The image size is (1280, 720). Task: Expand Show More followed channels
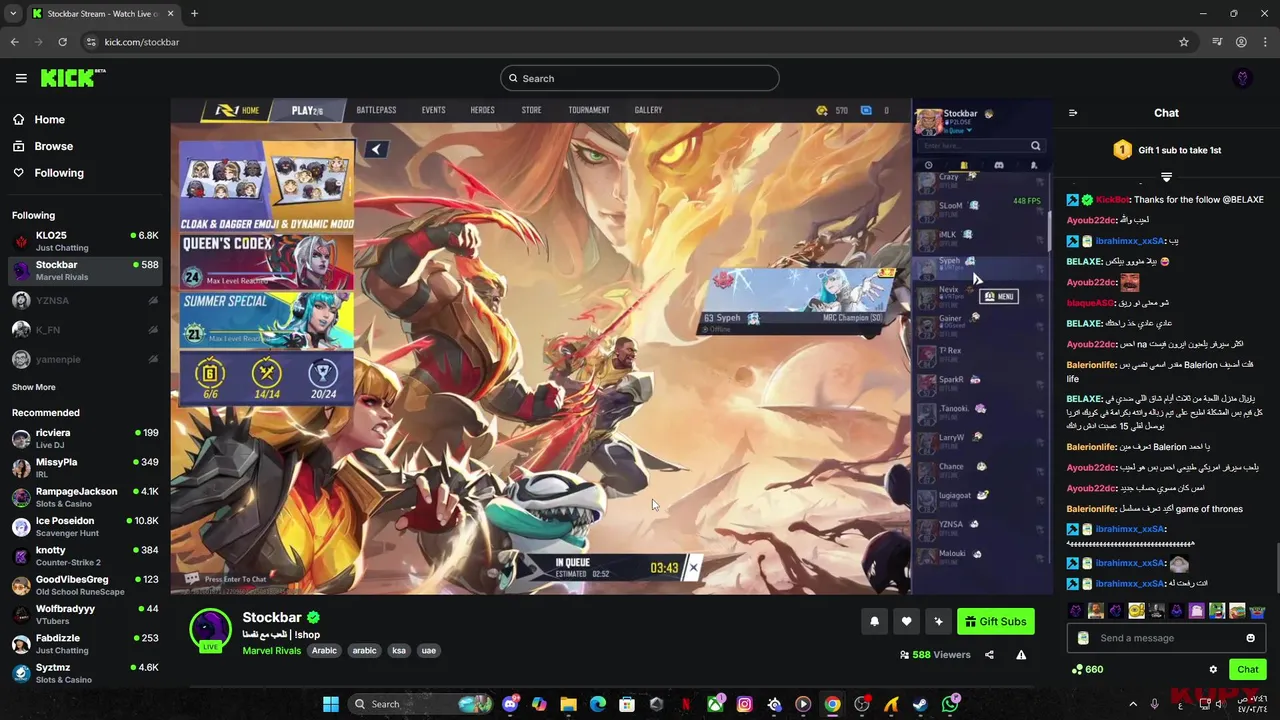click(34, 387)
